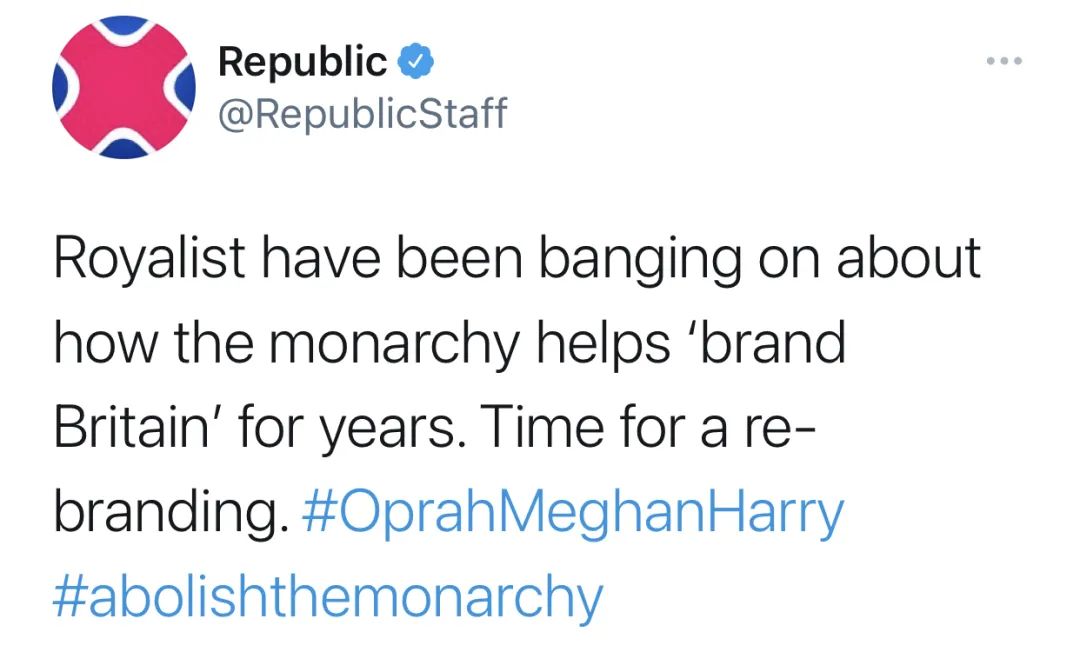
Task: Open the @RepublicStaff handle
Action: pos(362,114)
